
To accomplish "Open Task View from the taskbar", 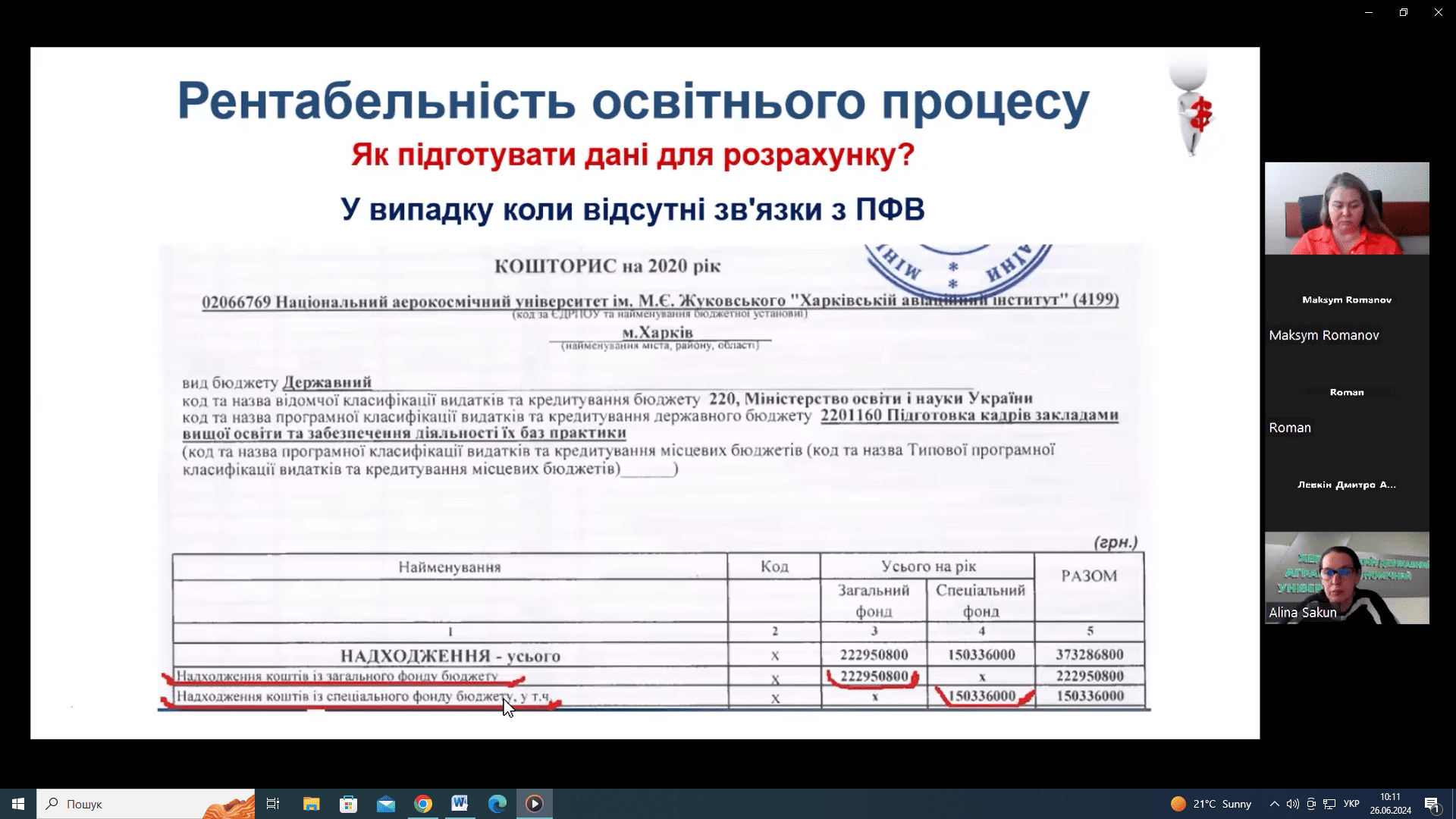I will click(273, 804).
